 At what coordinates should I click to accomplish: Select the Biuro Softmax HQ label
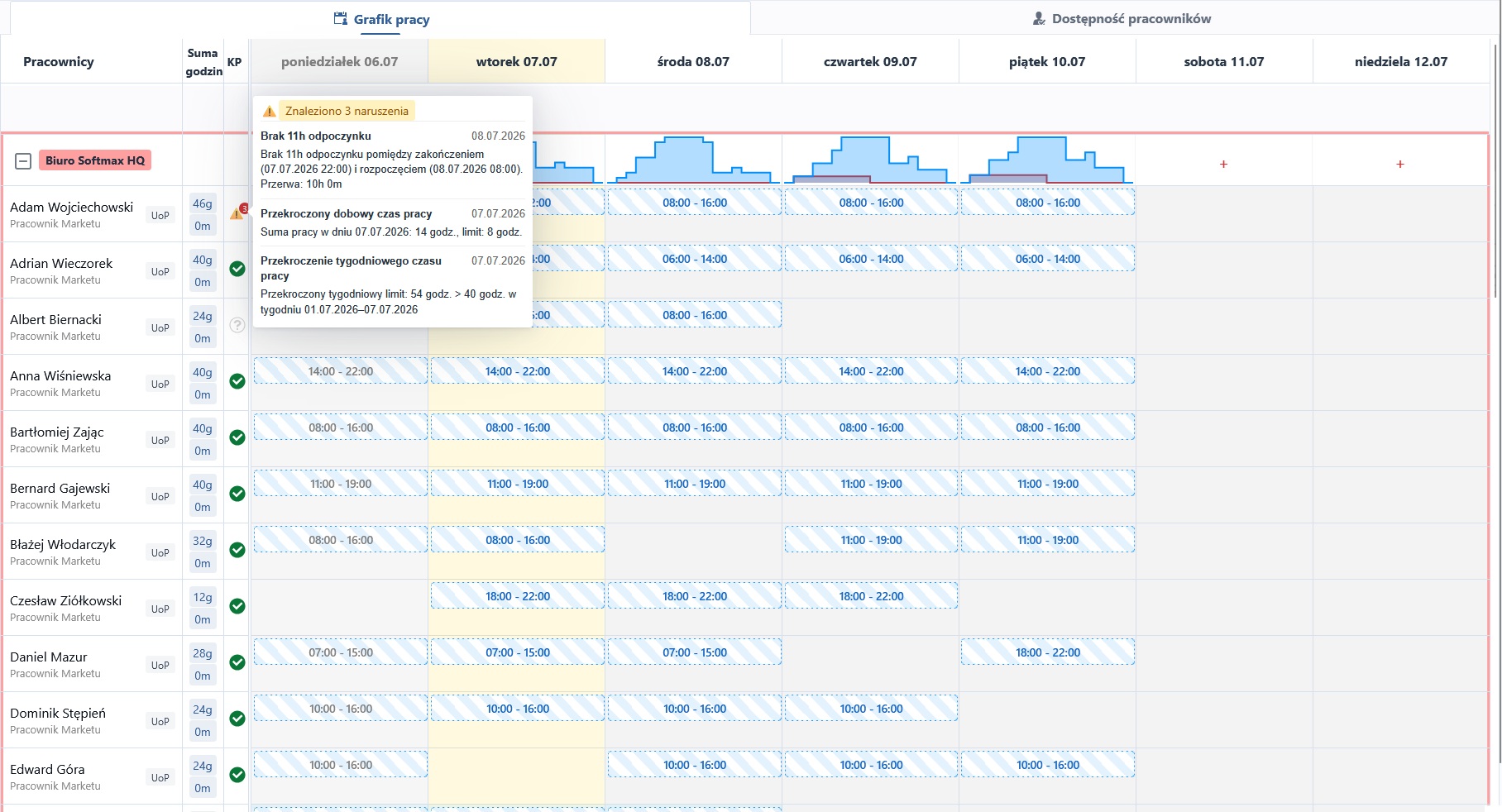tap(95, 160)
